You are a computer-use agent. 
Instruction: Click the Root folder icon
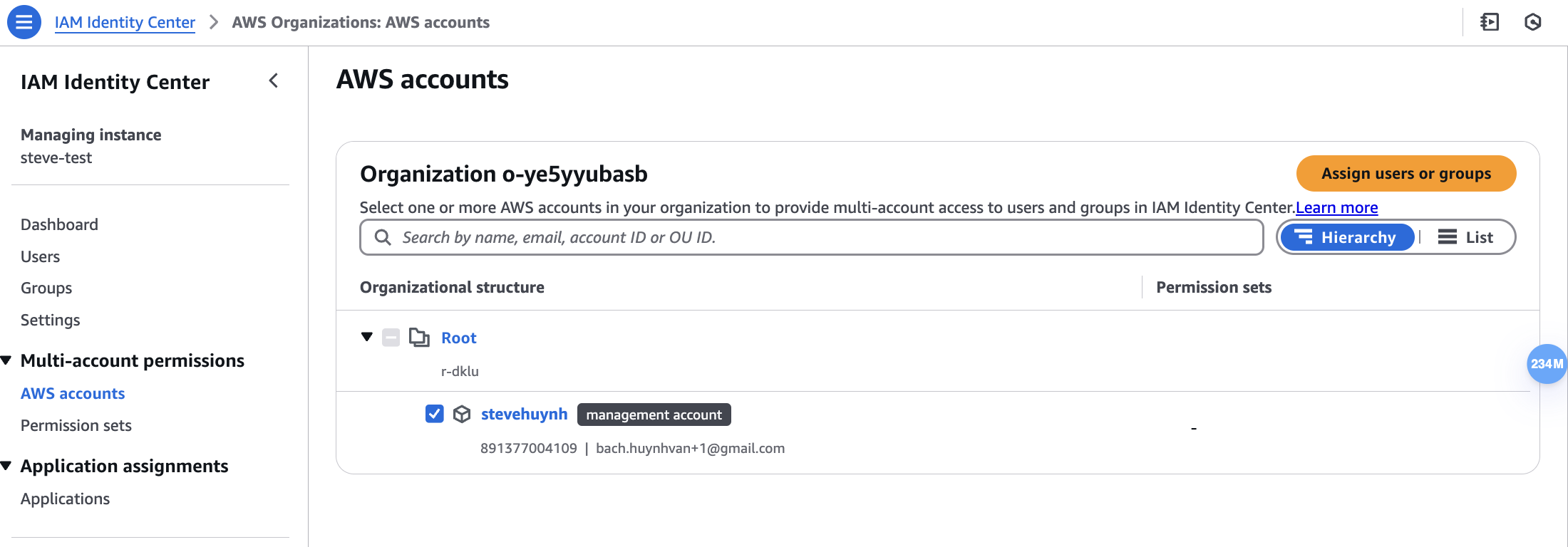[419, 337]
